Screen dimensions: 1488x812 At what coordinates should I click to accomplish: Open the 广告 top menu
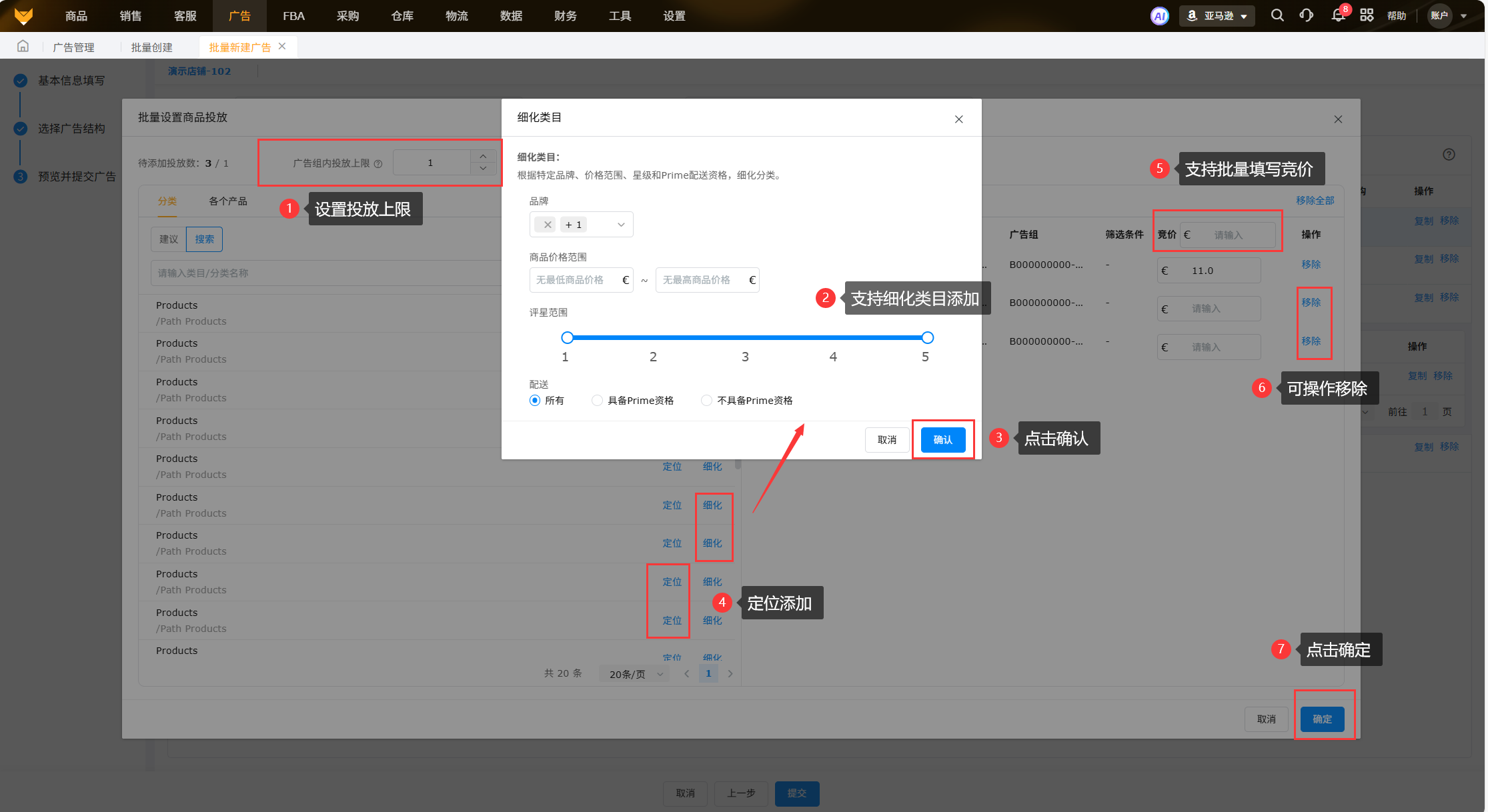tap(239, 16)
